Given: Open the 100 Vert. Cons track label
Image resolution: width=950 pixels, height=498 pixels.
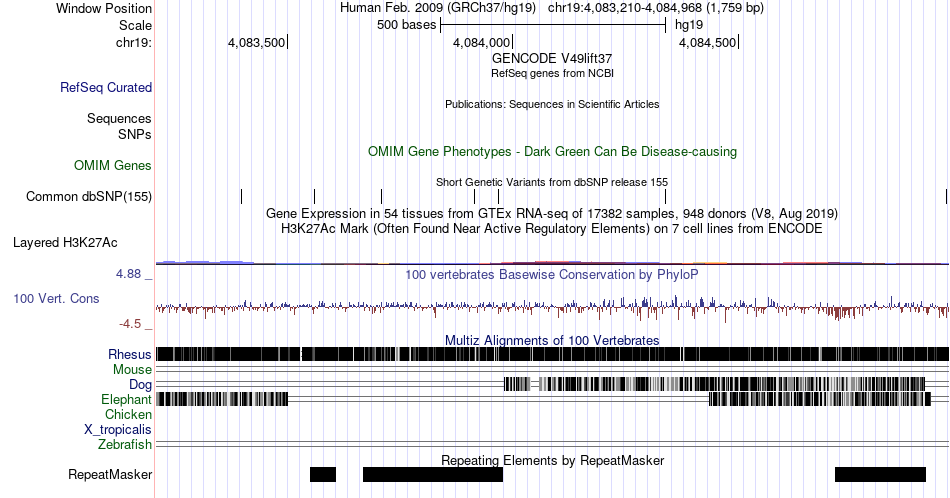Looking at the screenshot, I should (x=56, y=298).
